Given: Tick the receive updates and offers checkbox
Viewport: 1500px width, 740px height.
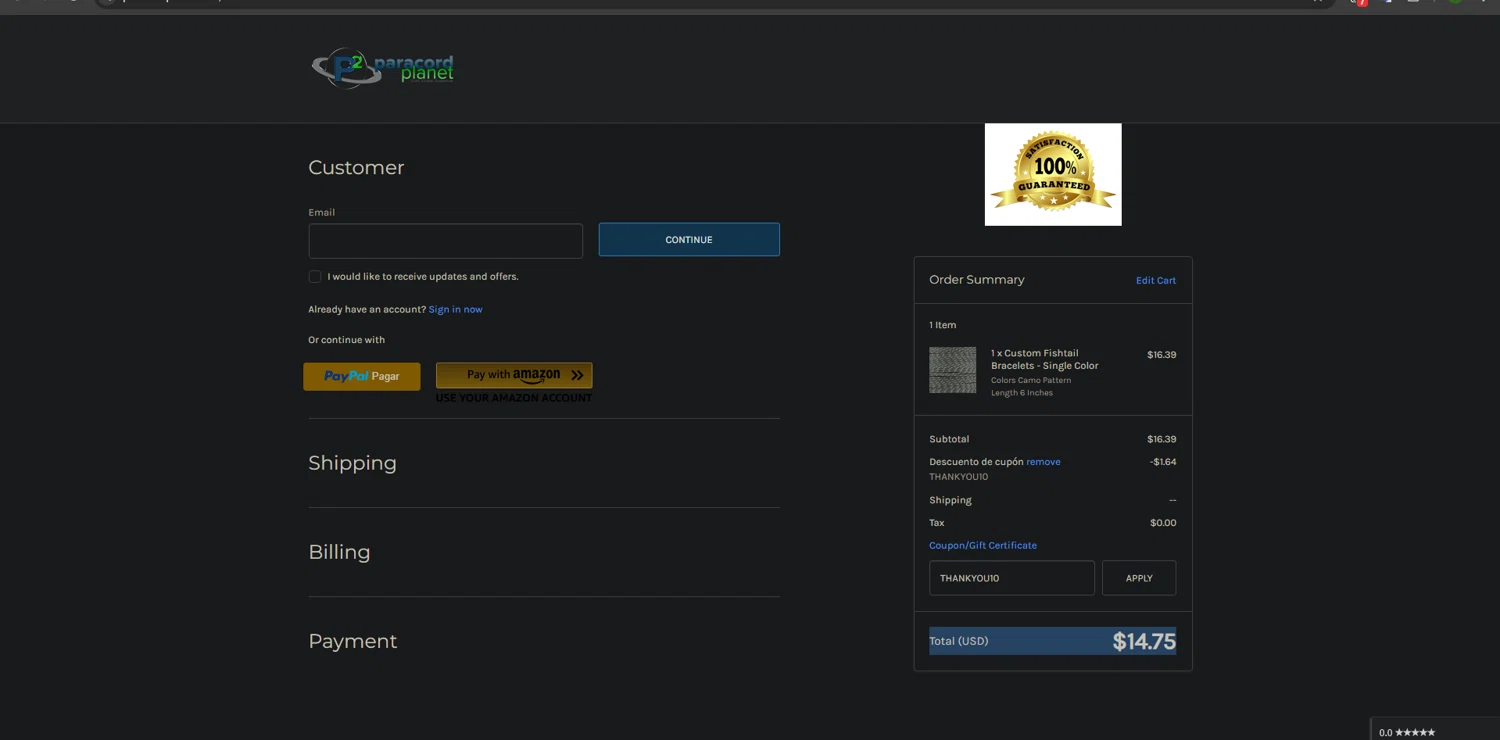Looking at the screenshot, I should [315, 277].
